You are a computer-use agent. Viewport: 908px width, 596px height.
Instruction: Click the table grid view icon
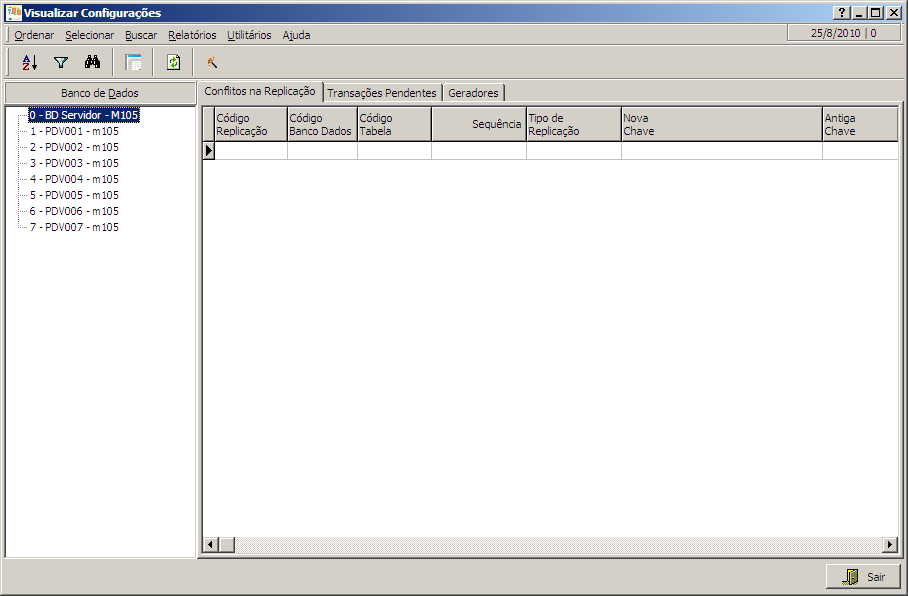(133, 62)
